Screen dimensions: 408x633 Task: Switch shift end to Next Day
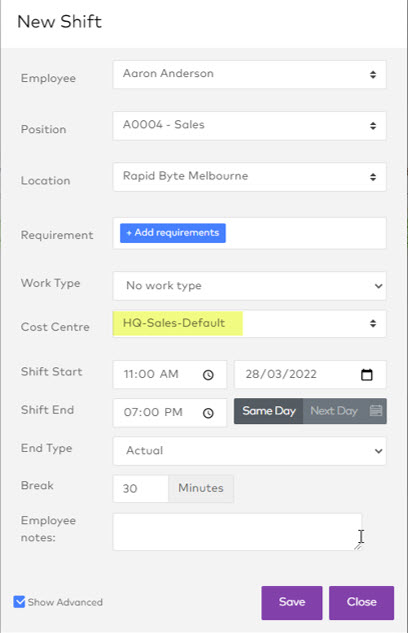[334, 411]
